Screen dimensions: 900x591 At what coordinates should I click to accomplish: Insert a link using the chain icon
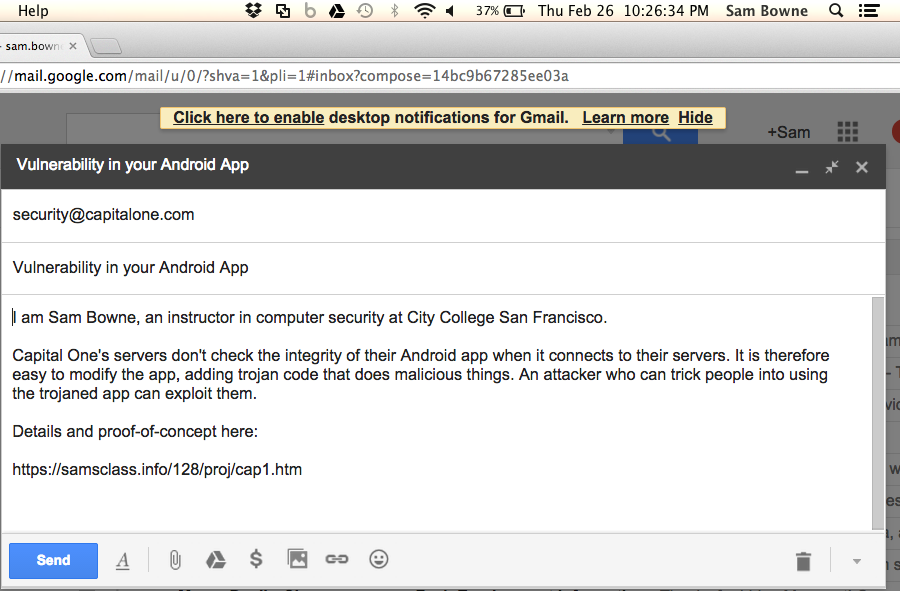[x=337, y=560]
